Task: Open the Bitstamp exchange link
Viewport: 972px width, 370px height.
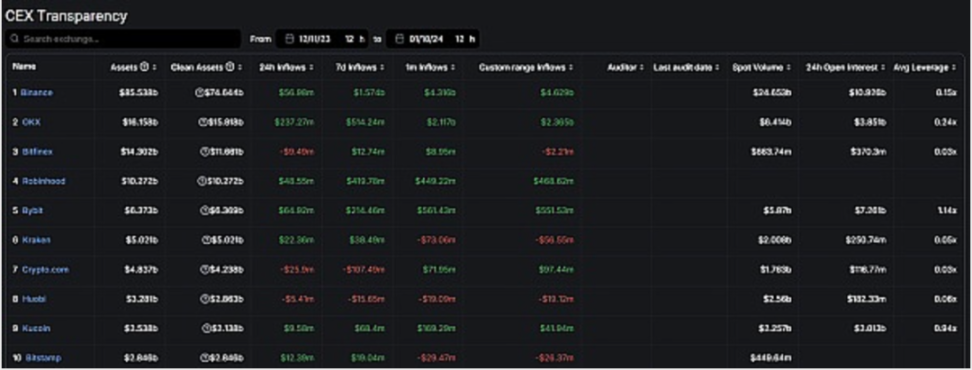Action: (43, 358)
